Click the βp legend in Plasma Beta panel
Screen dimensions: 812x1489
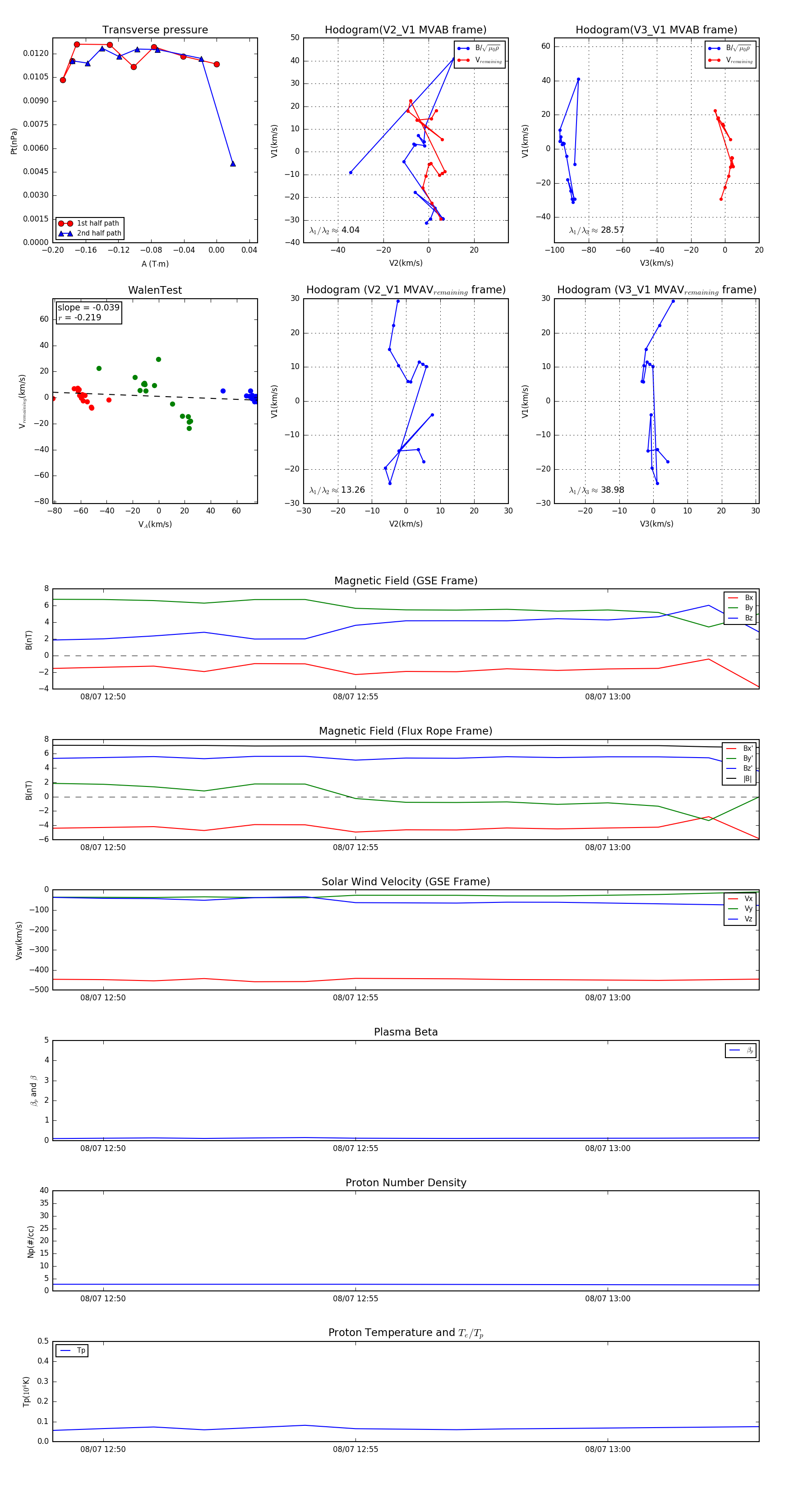741,1050
